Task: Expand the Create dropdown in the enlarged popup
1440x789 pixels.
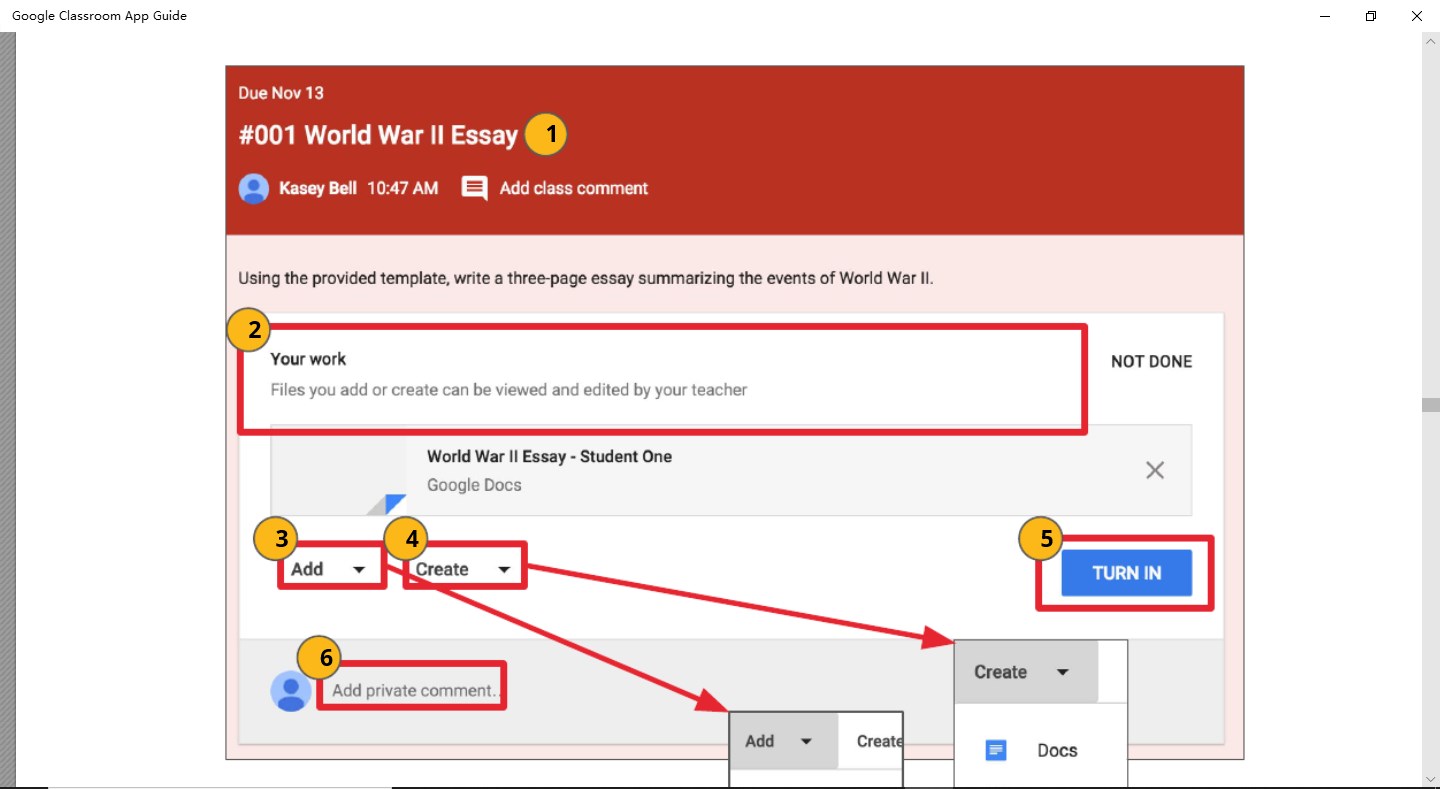Action: 1025,672
